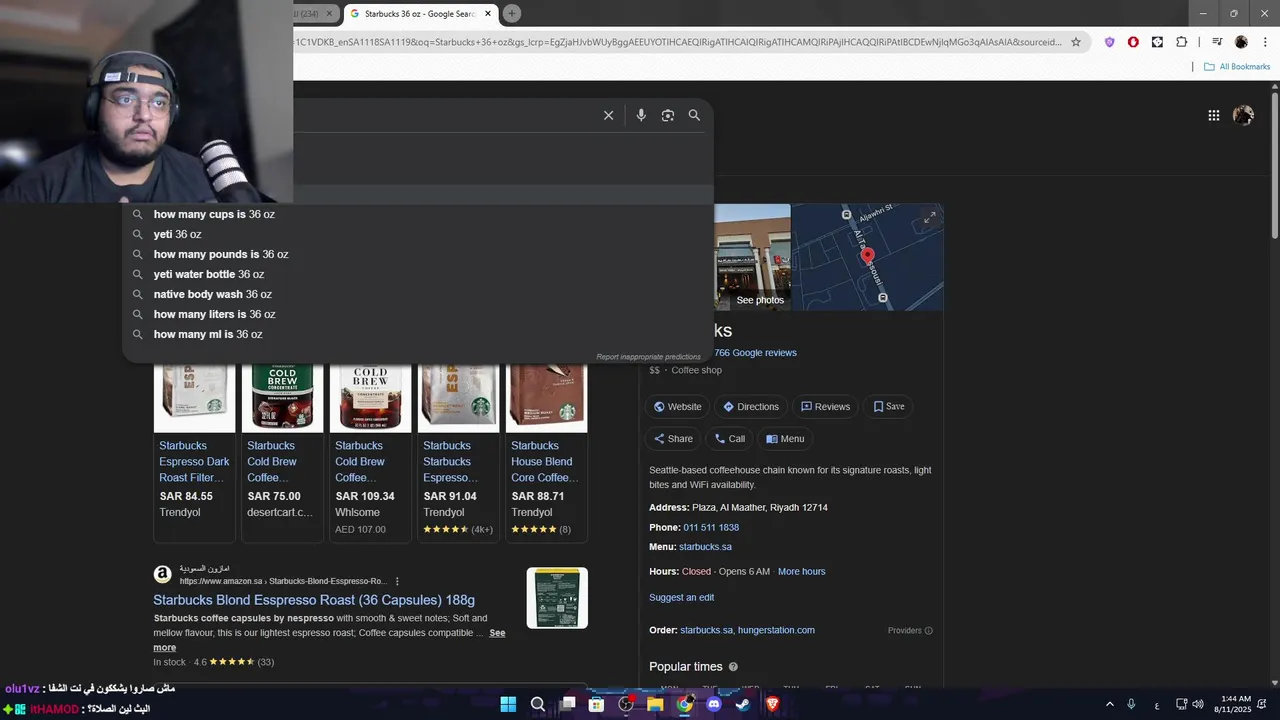
Task: Open Google Lens image search
Action: (x=668, y=115)
